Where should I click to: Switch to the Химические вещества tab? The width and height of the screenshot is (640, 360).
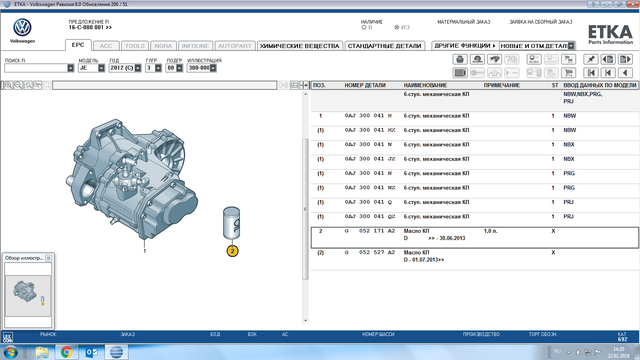click(300, 46)
